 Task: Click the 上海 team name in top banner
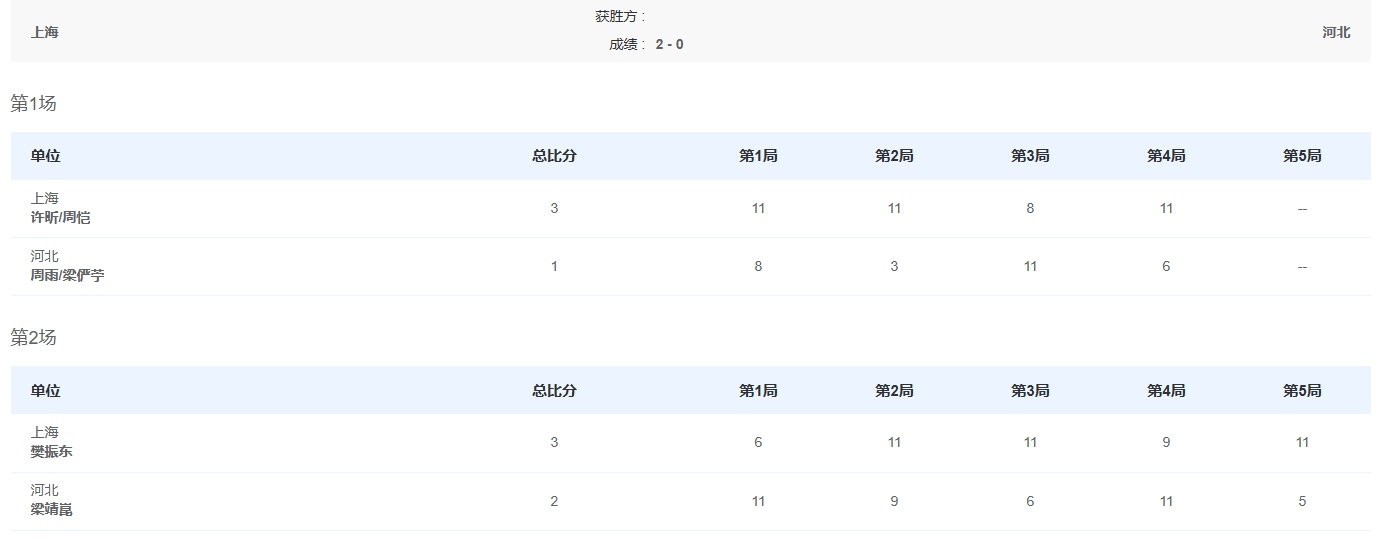[45, 32]
